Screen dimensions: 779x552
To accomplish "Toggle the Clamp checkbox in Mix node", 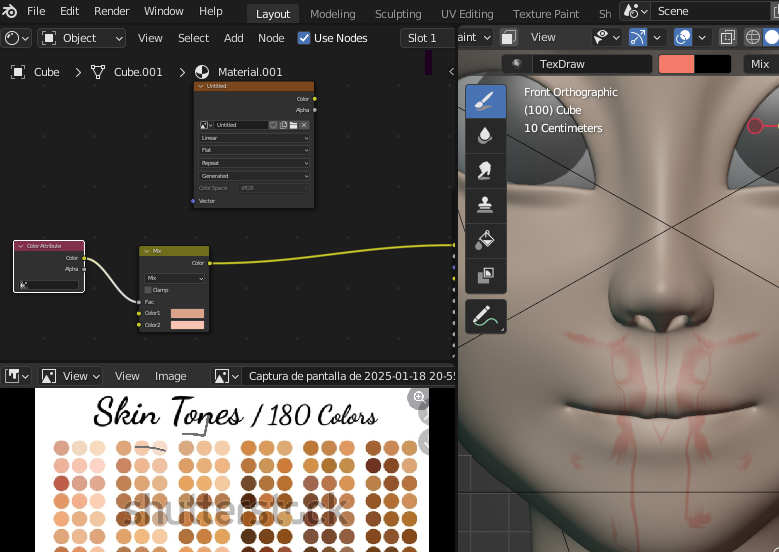I will click(148, 290).
